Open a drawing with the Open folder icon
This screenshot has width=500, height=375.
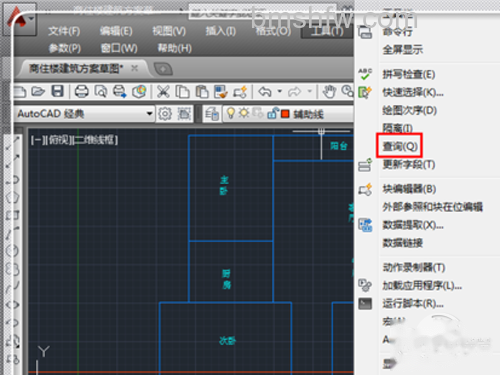click(38, 91)
